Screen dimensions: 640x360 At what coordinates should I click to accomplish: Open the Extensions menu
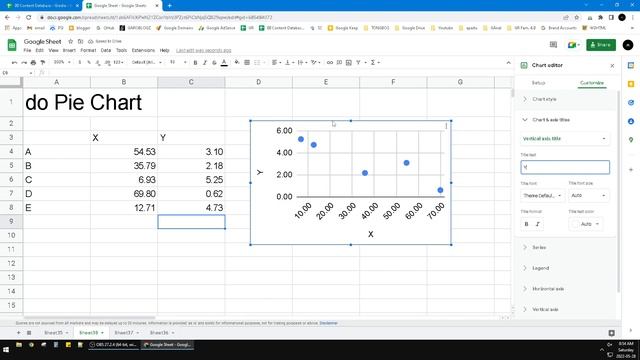[x=143, y=50]
